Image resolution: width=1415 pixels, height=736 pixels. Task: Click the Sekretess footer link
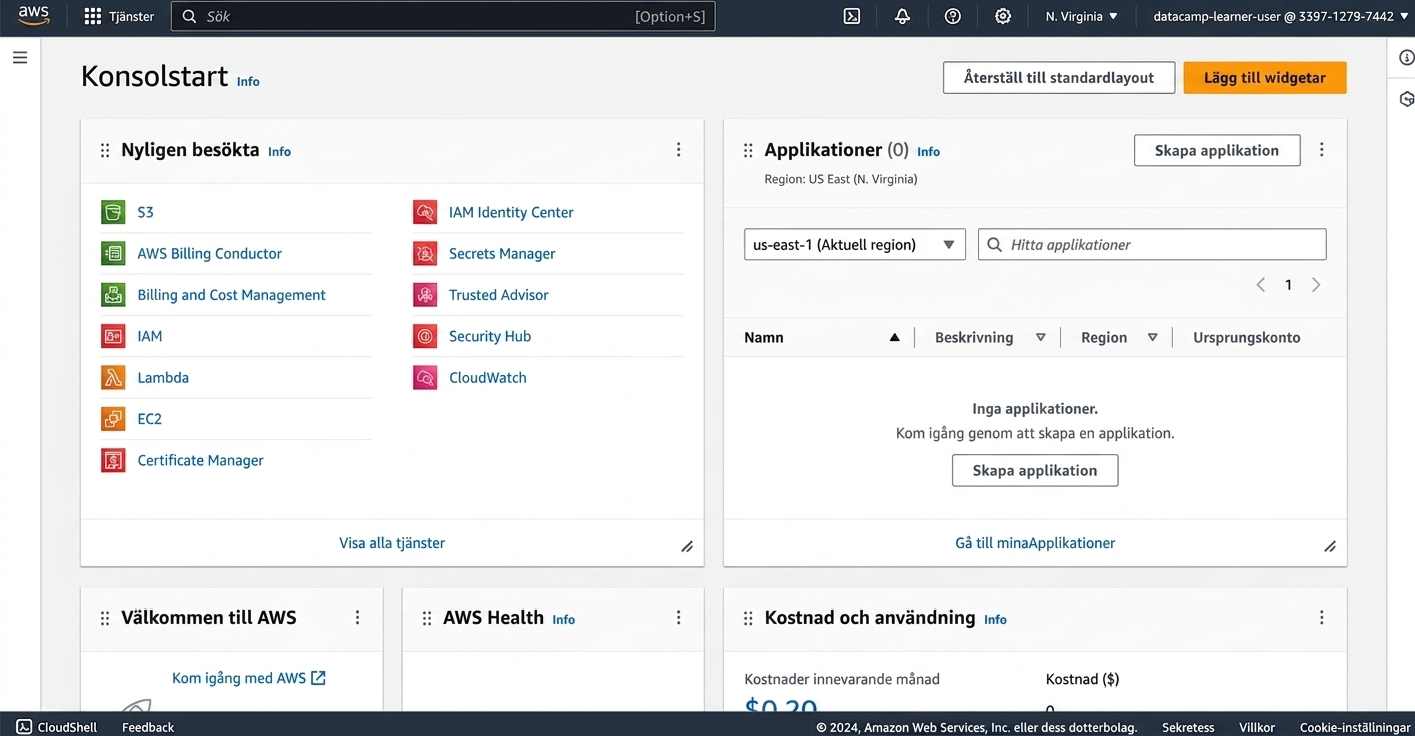1188,727
